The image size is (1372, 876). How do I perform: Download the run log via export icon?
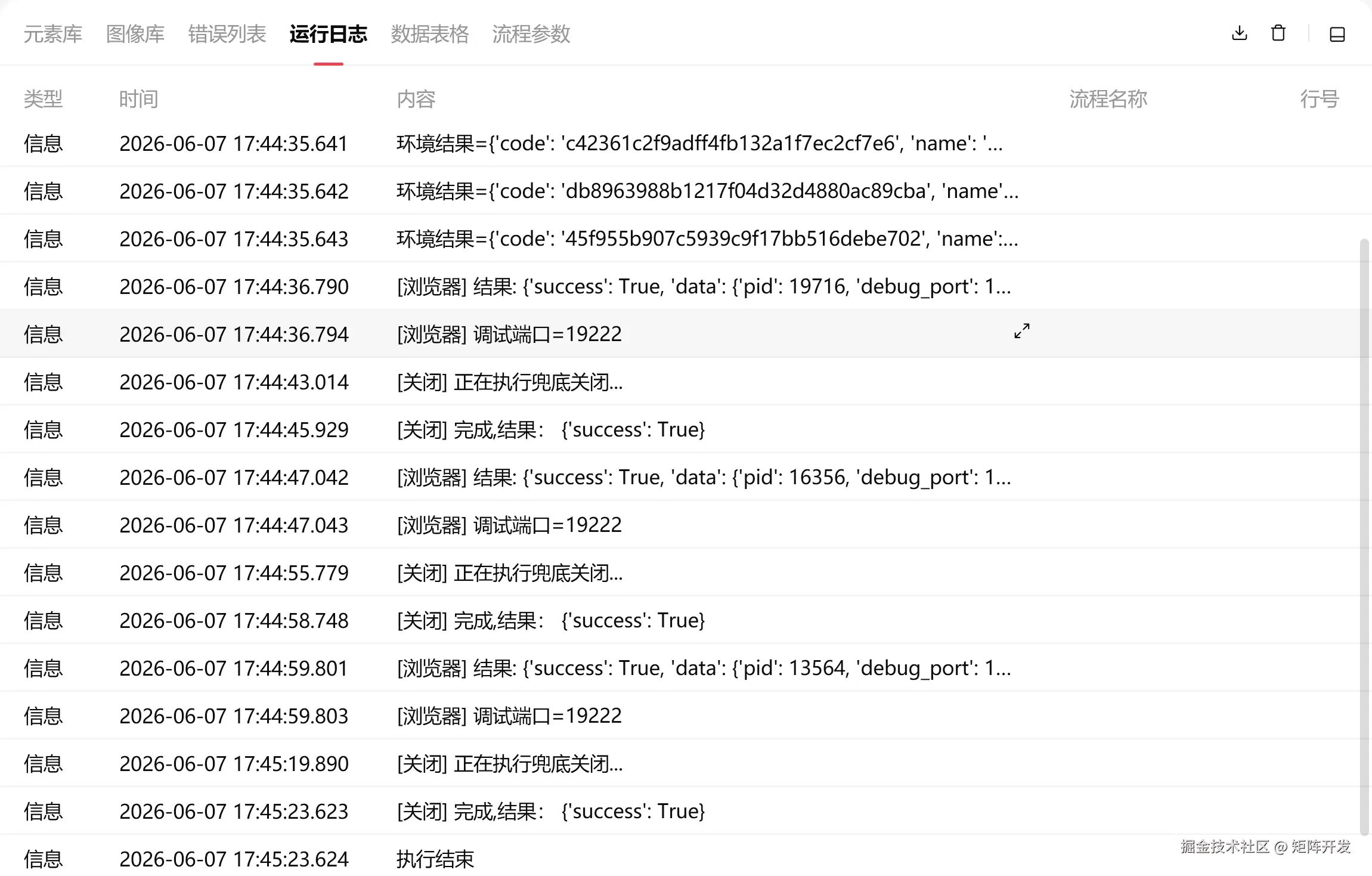click(1239, 33)
